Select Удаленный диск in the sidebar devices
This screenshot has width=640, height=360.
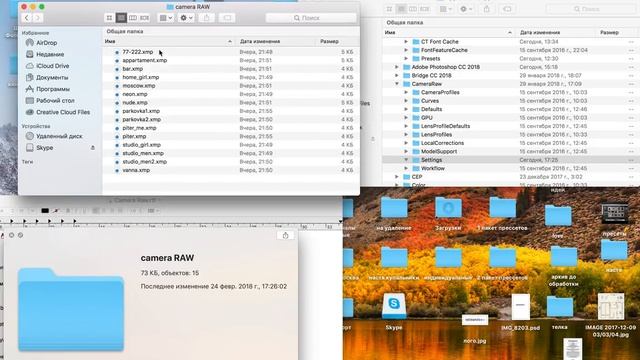[59, 136]
